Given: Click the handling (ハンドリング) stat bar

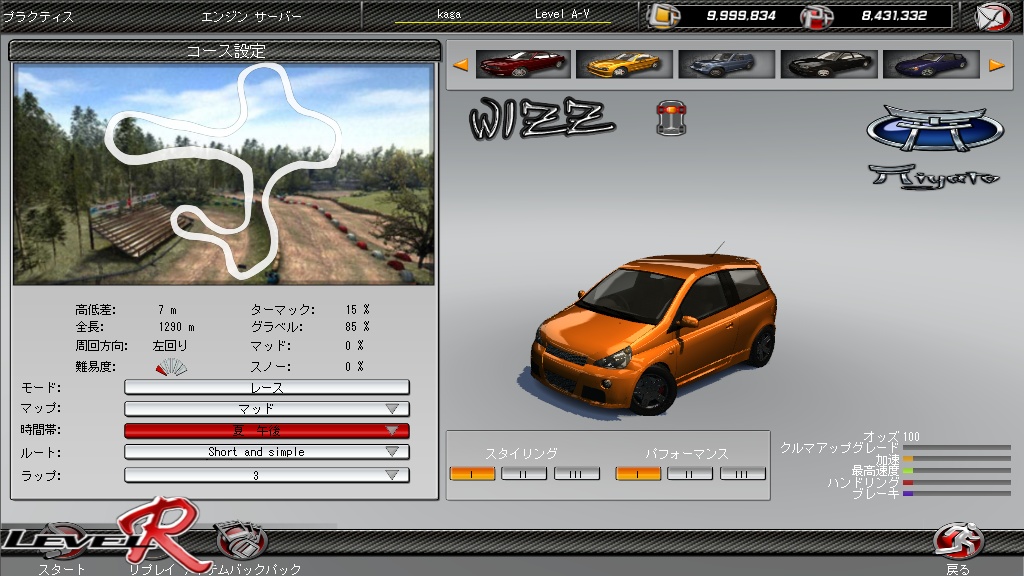Looking at the screenshot, I should coord(957,483).
